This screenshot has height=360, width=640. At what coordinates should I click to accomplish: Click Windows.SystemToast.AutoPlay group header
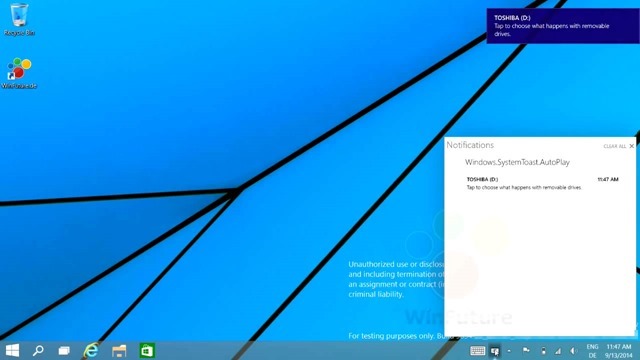point(517,162)
